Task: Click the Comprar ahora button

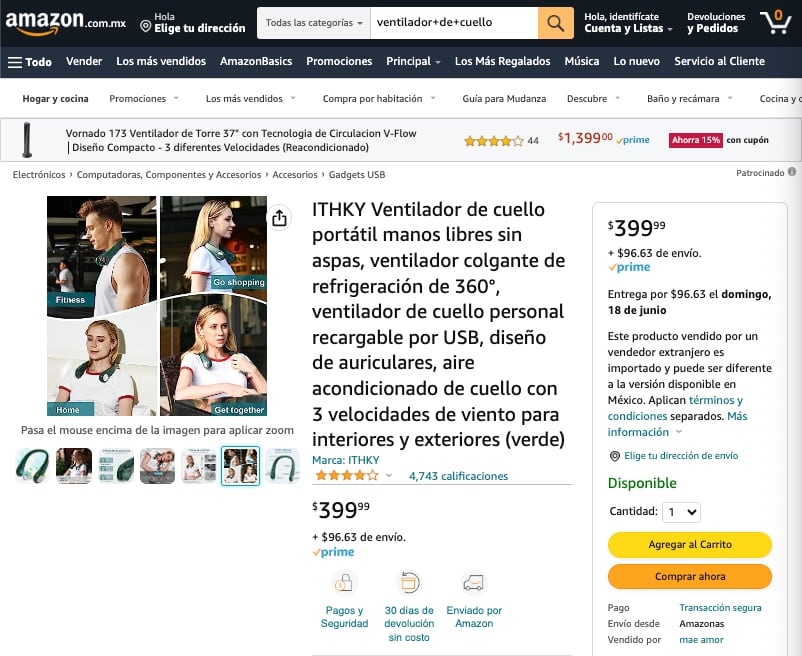Action: tap(689, 576)
